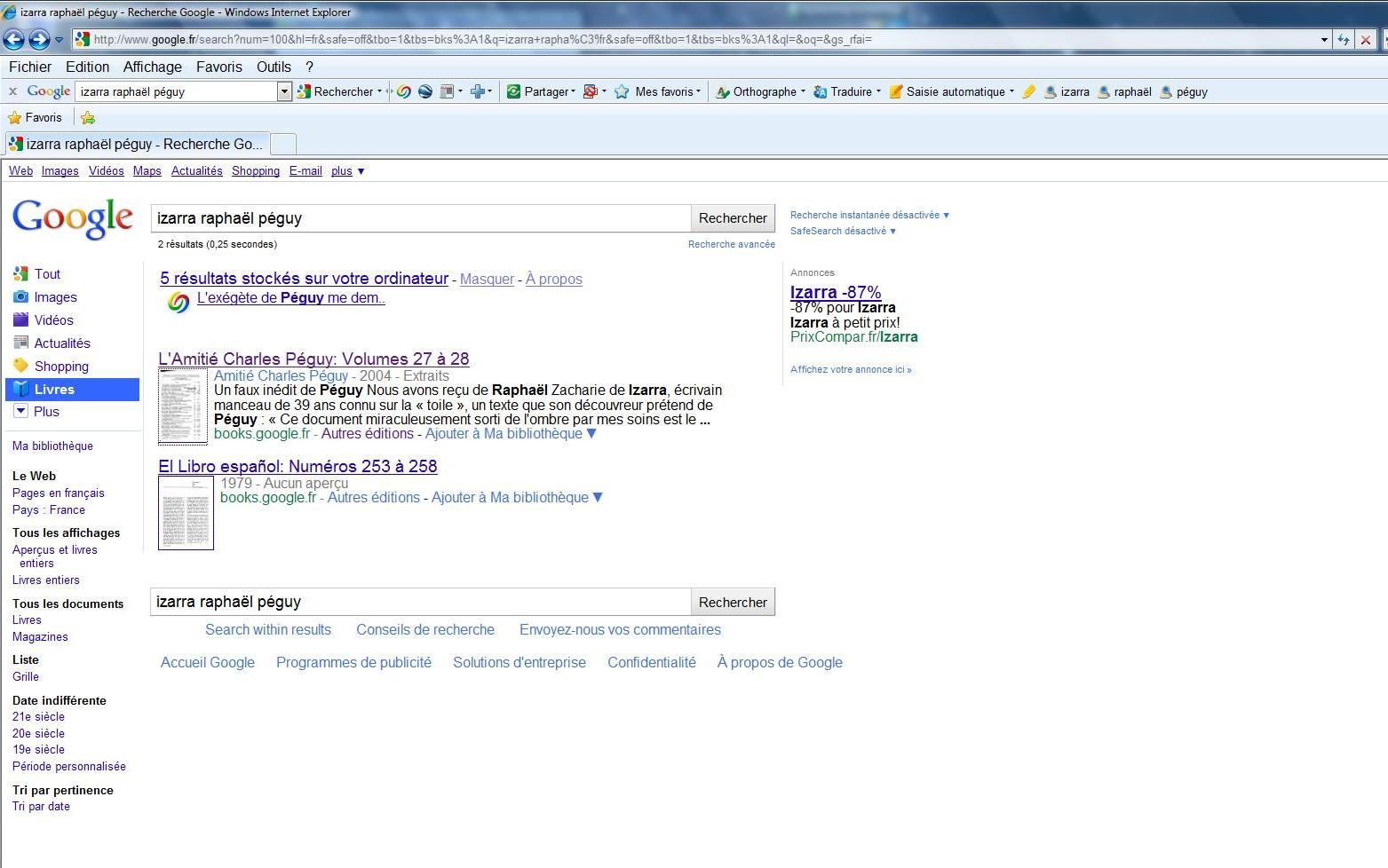Viewport: 1388px width, 868px height.
Task: Click the blue plus add-buttons icon
Action: (x=478, y=91)
